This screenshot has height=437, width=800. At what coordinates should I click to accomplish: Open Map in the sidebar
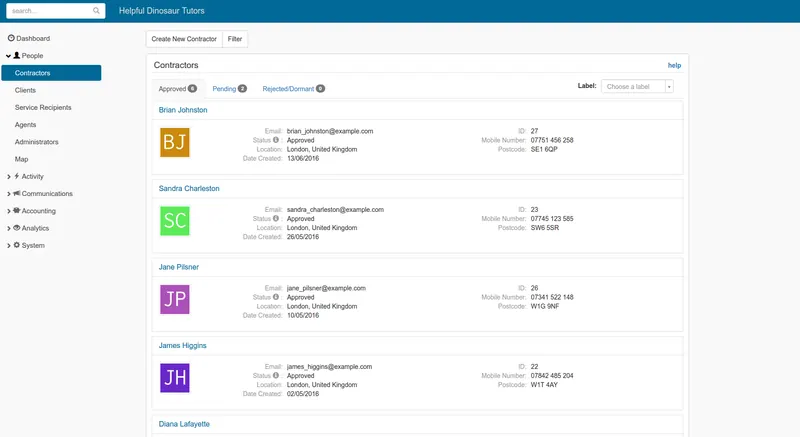pyautogui.click(x=21, y=159)
